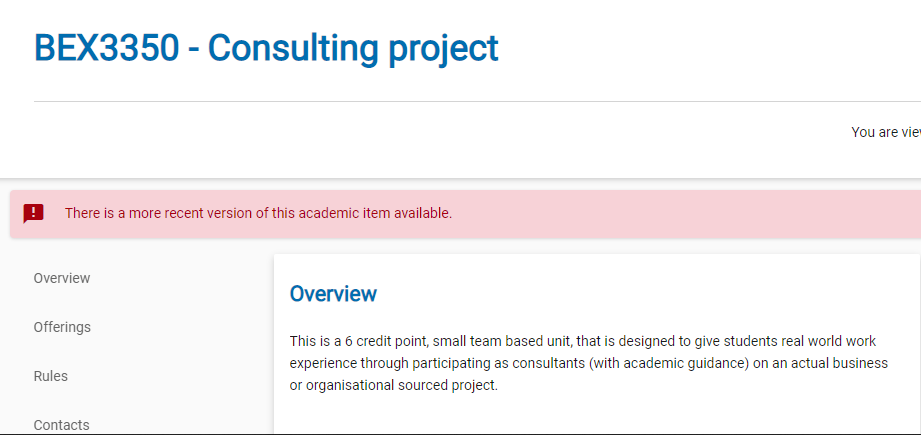Click the pink alert banner background
The image size is (921, 435).
click(x=675, y=214)
